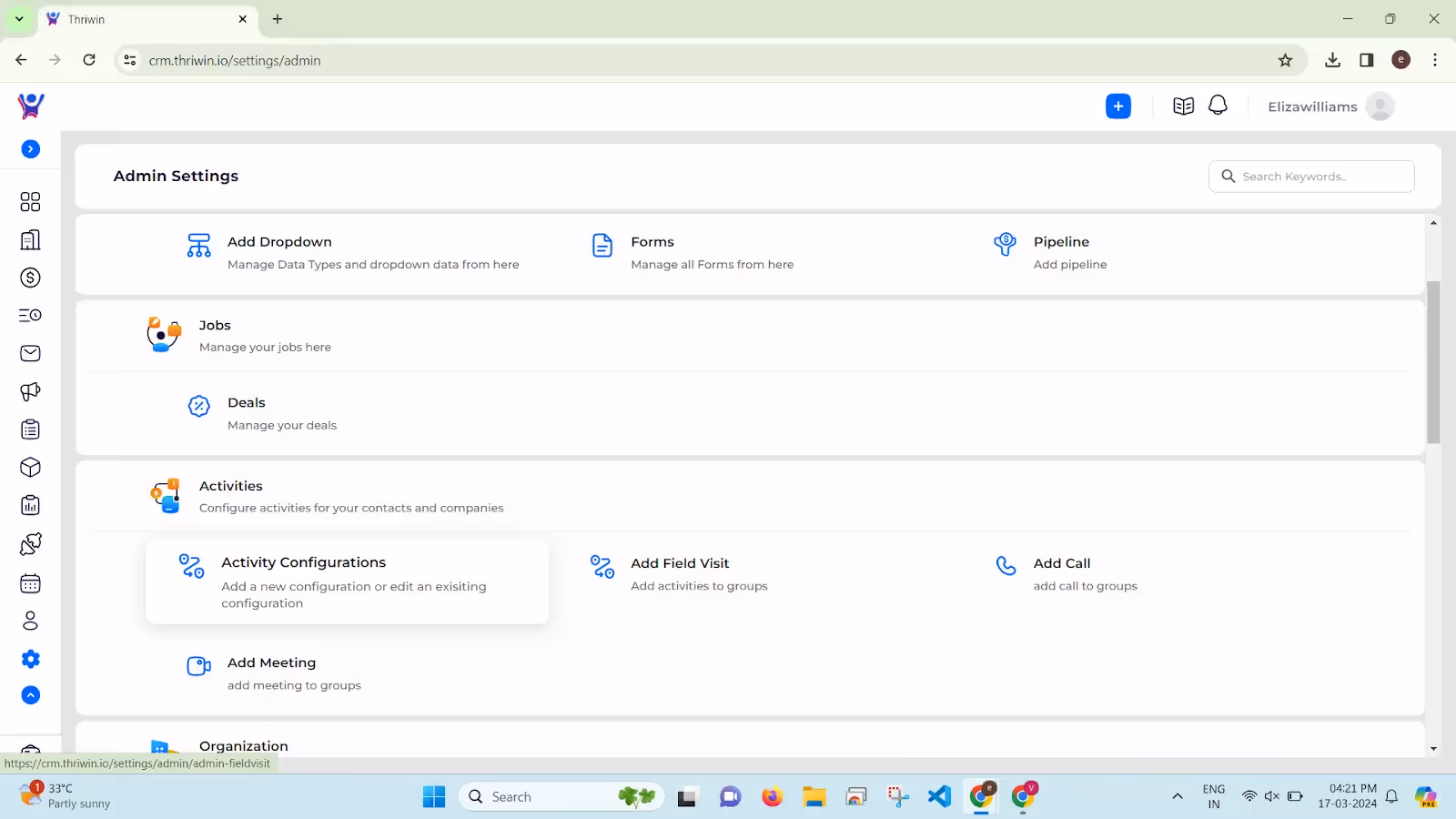
Task: Open the integrations plug icon in sidebar
Action: [30, 544]
